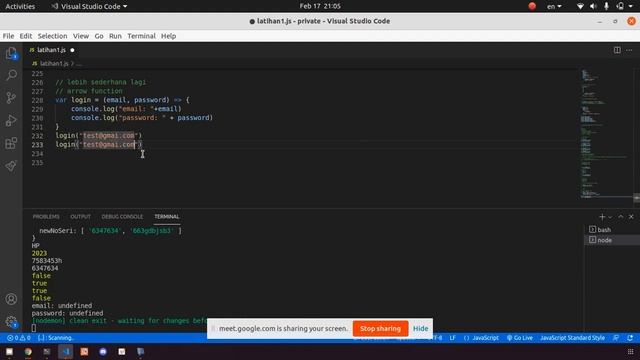Click the Scanning status bar item
Screen dimensions: 640x360
coord(56,338)
